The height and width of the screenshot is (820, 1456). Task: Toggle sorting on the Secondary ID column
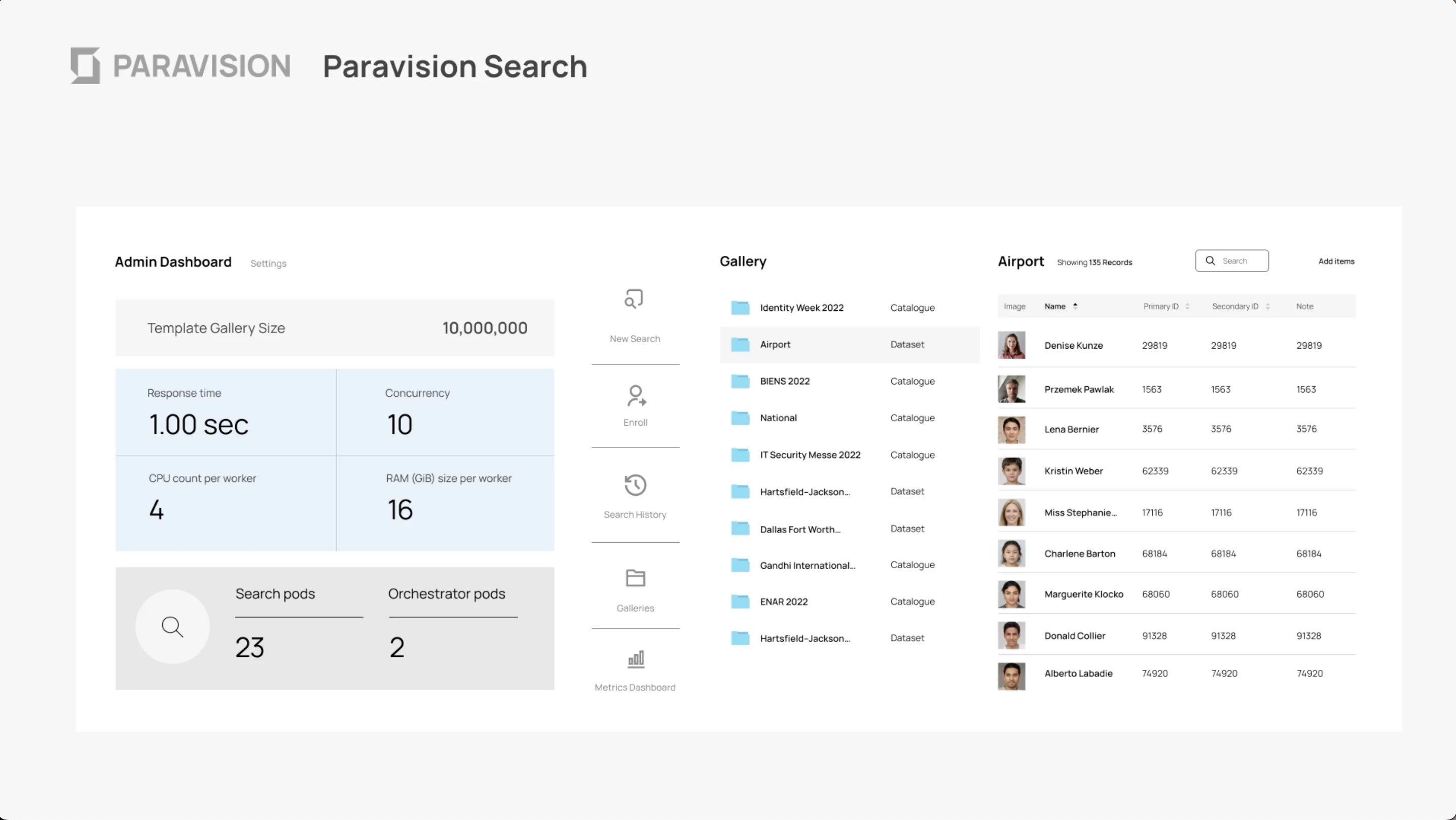[x=1268, y=306]
